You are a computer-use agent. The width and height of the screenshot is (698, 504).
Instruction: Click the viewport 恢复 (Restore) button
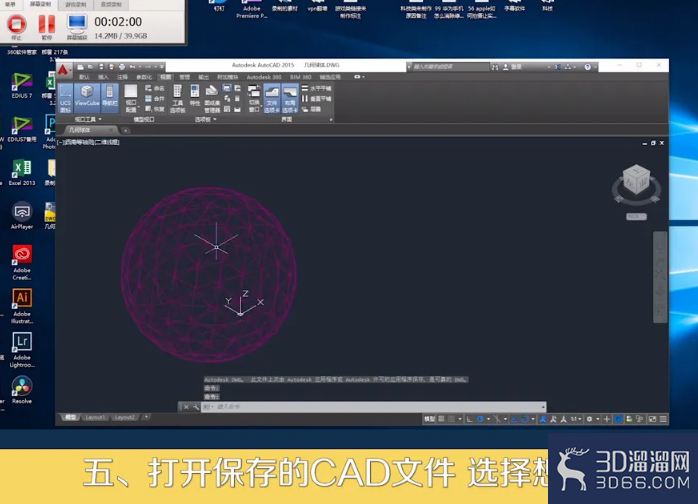[x=154, y=109]
